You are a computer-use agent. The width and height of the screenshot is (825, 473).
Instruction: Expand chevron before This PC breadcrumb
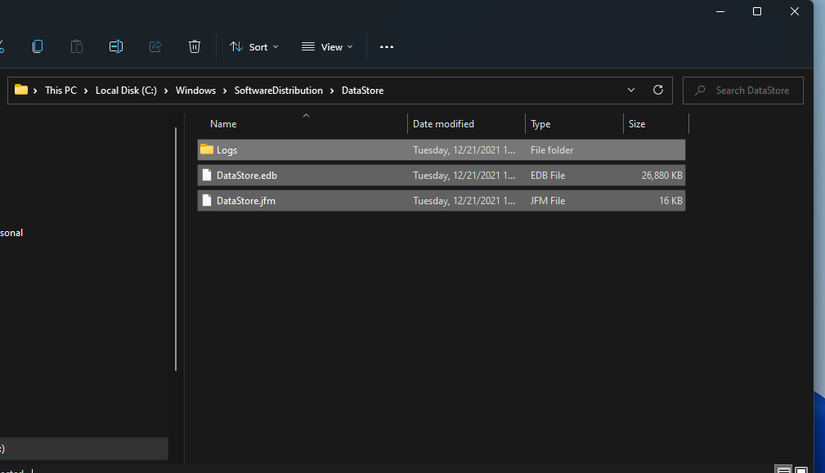[35, 91]
